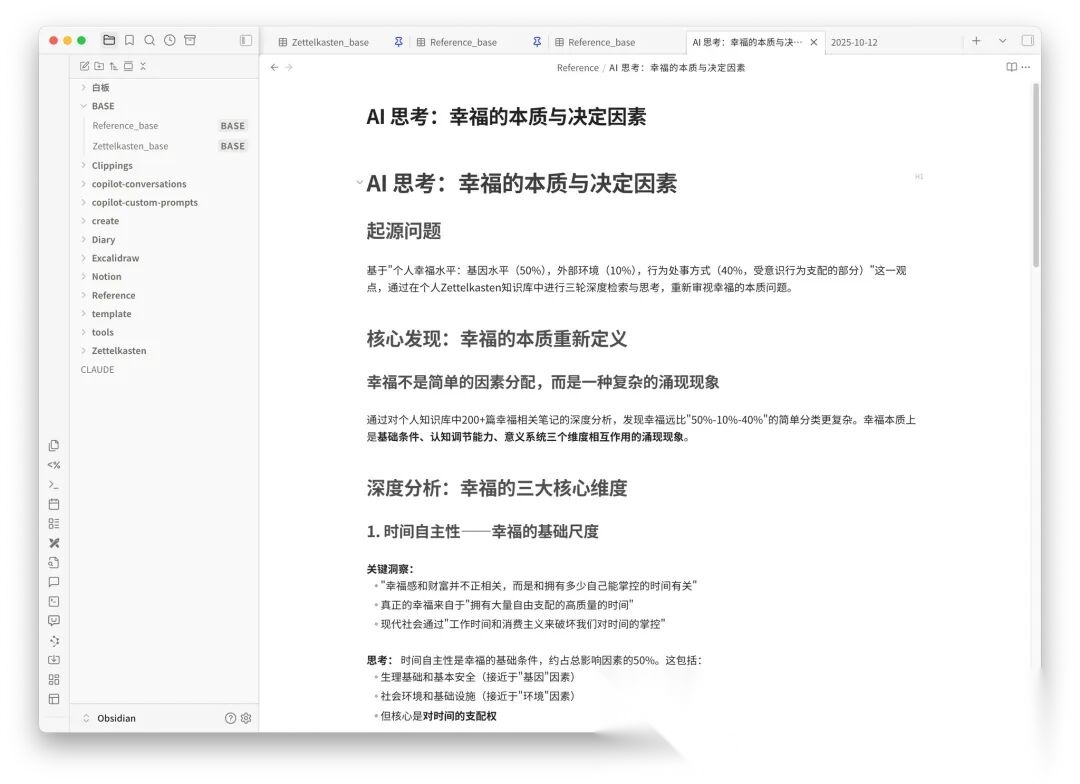Close the AI 思考 tab
This screenshot has width=1080, height=784.
(x=813, y=42)
